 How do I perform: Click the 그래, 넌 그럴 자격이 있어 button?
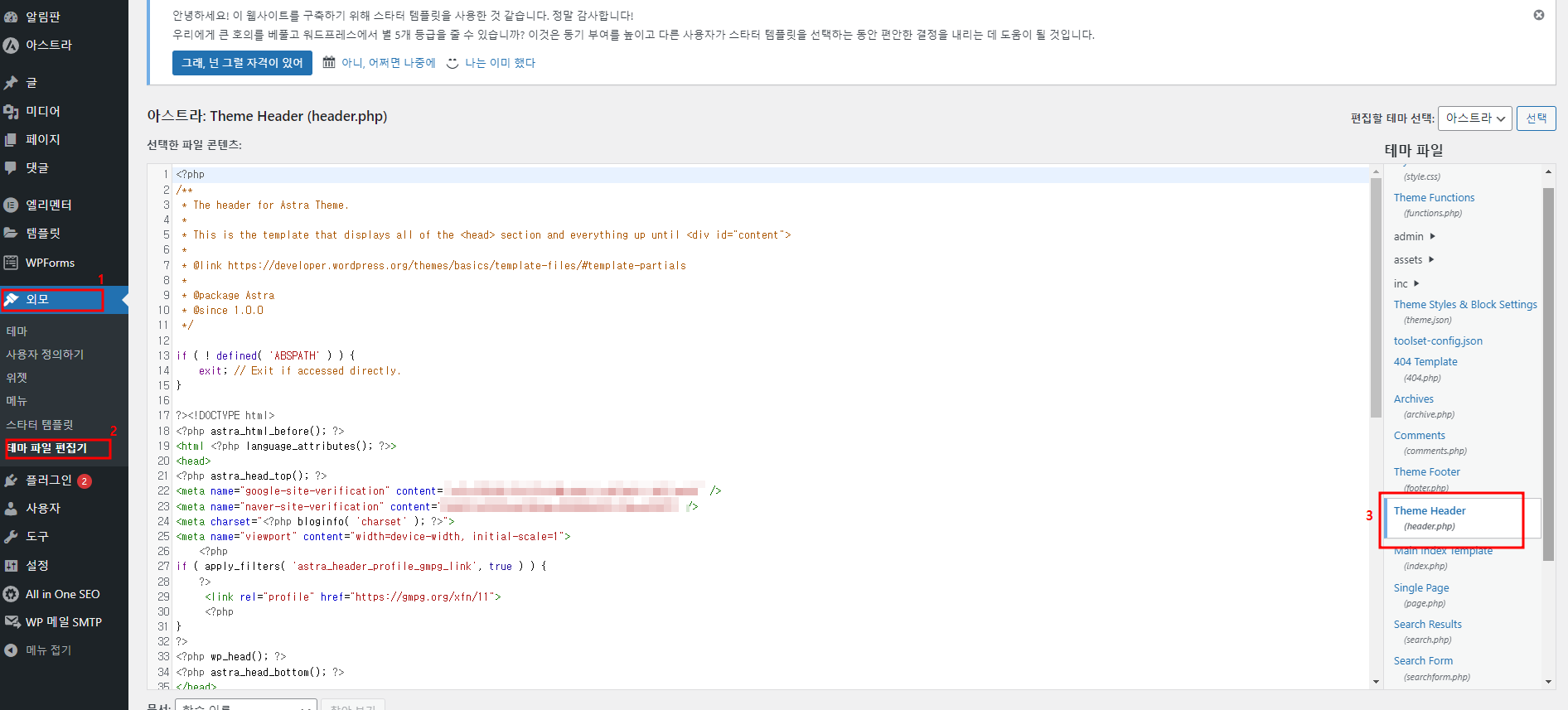click(x=242, y=63)
